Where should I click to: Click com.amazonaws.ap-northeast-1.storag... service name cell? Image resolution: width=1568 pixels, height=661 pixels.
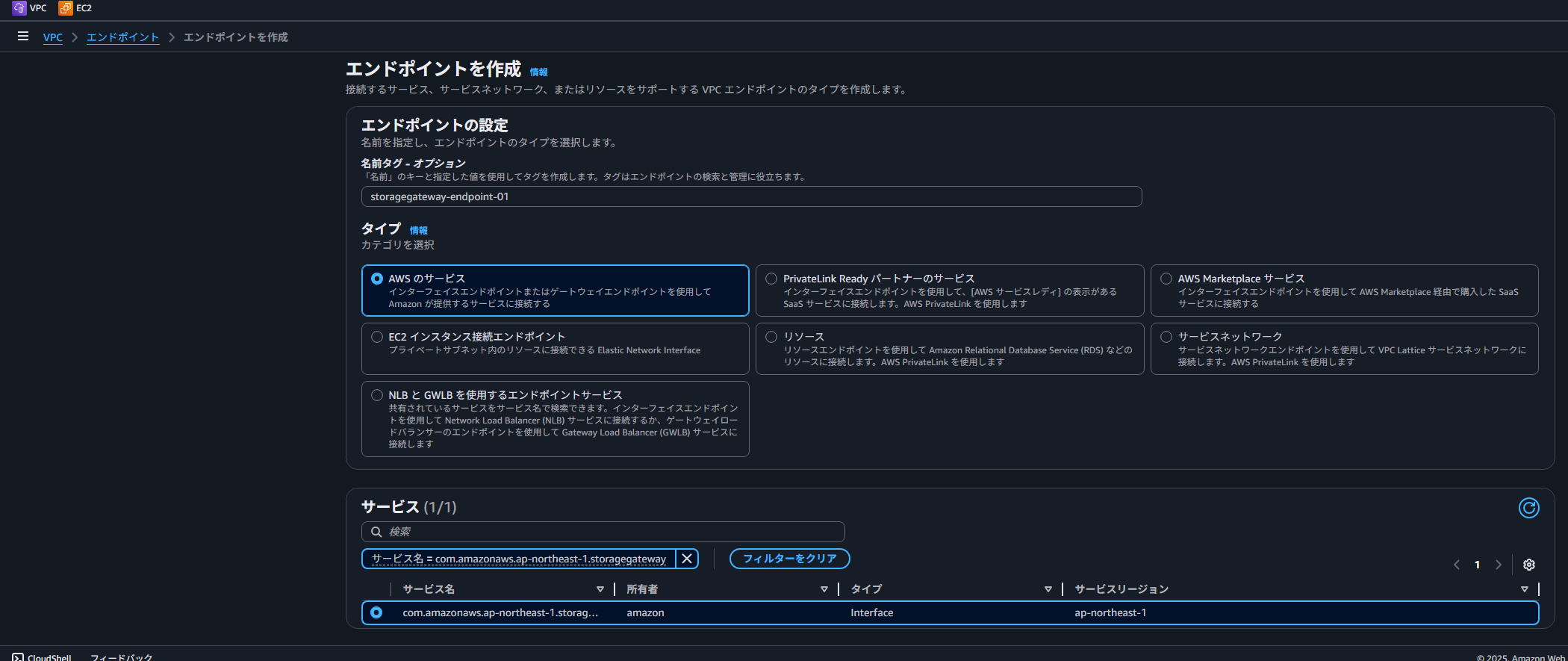(500, 612)
